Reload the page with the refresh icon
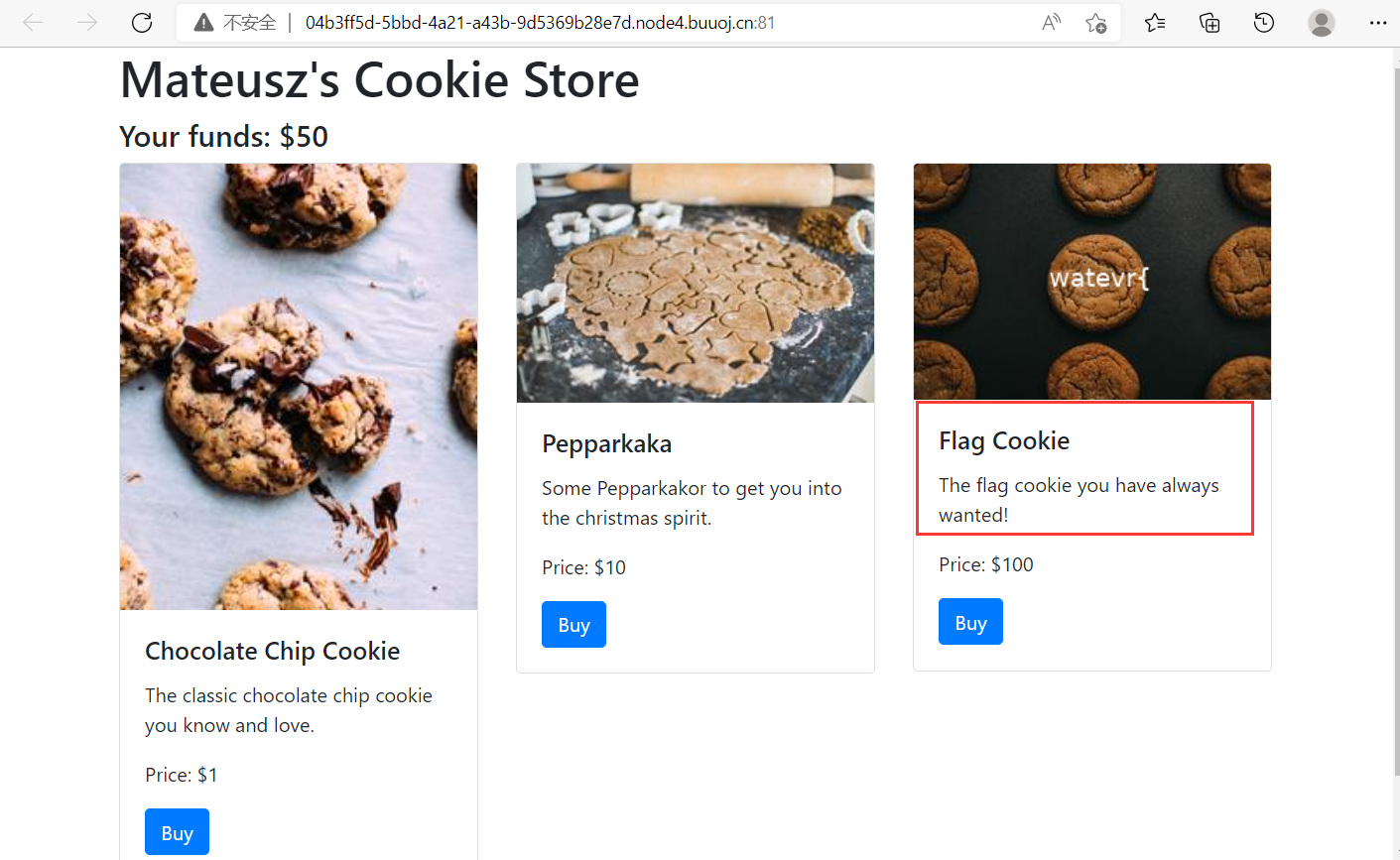This screenshot has height=860, width=1400. [x=142, y=23]
